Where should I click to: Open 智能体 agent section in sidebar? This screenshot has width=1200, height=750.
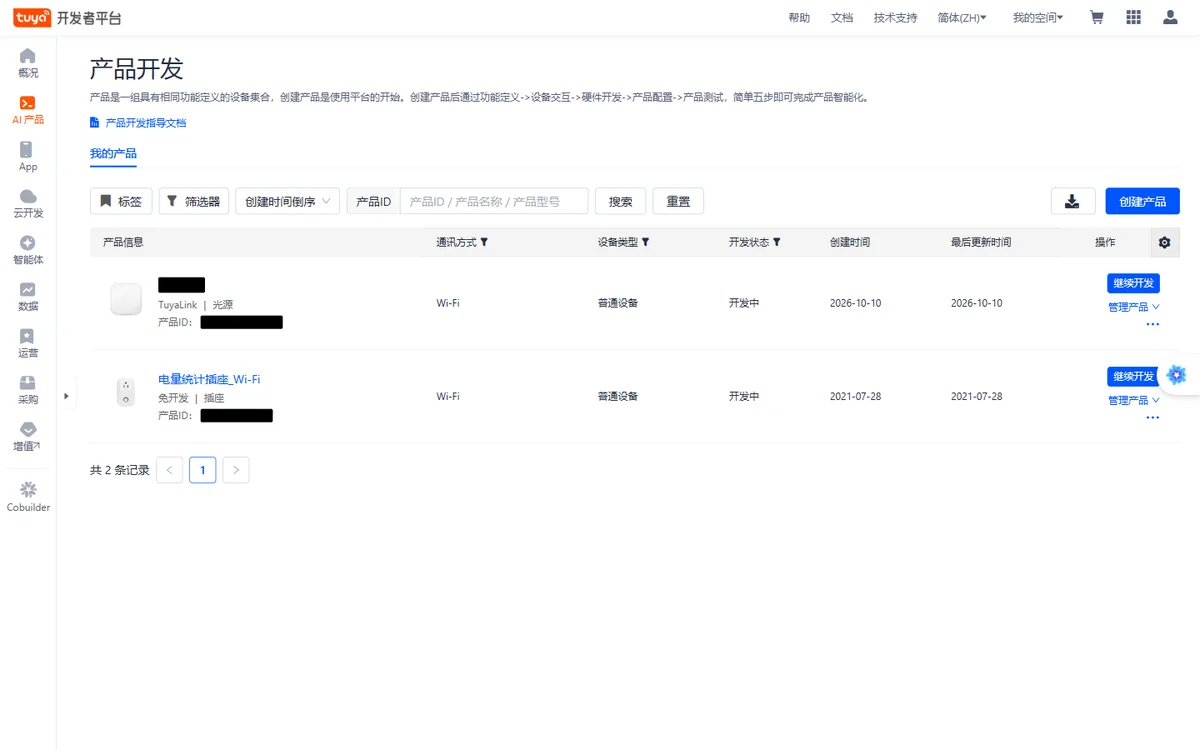click(28, 250)
